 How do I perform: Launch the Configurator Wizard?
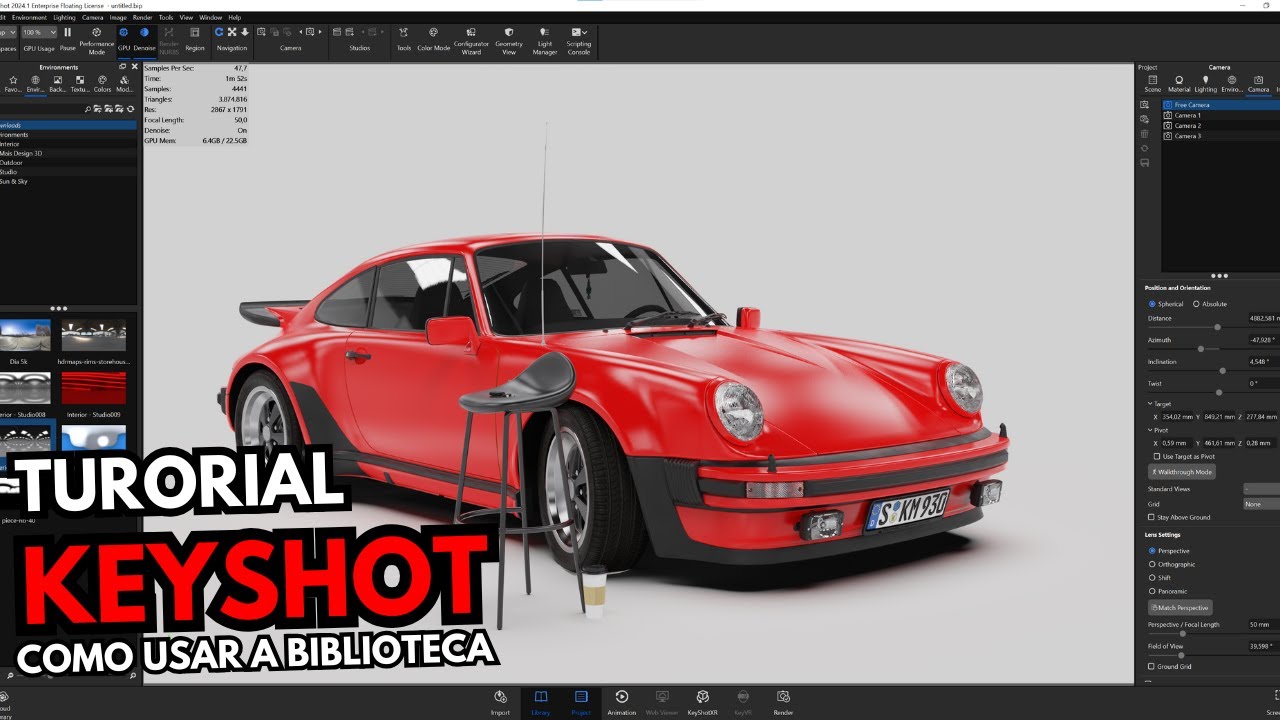[x=472, y=40]
